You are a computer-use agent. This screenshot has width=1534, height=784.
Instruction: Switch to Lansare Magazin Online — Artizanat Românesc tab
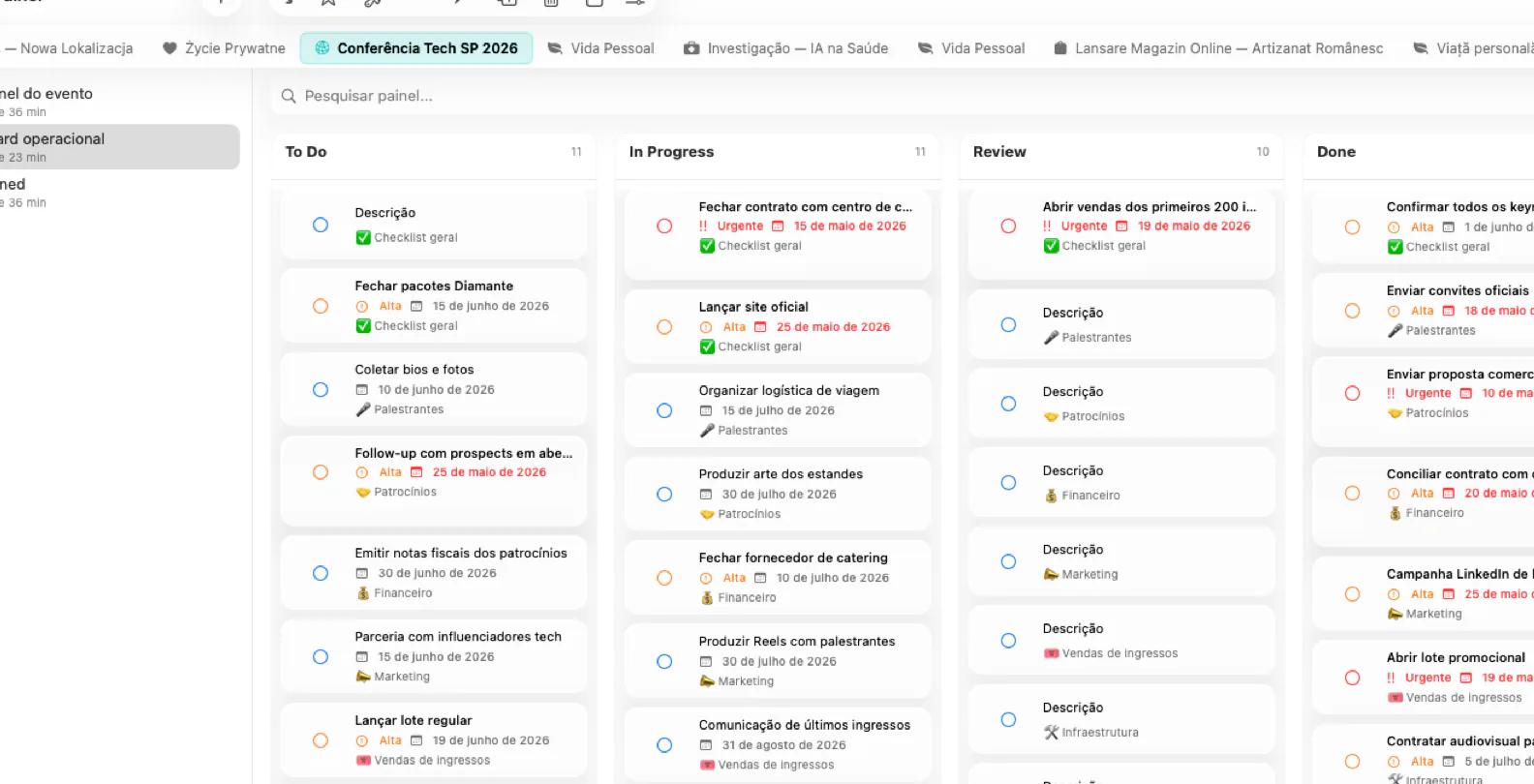[x=1217, y=48]
